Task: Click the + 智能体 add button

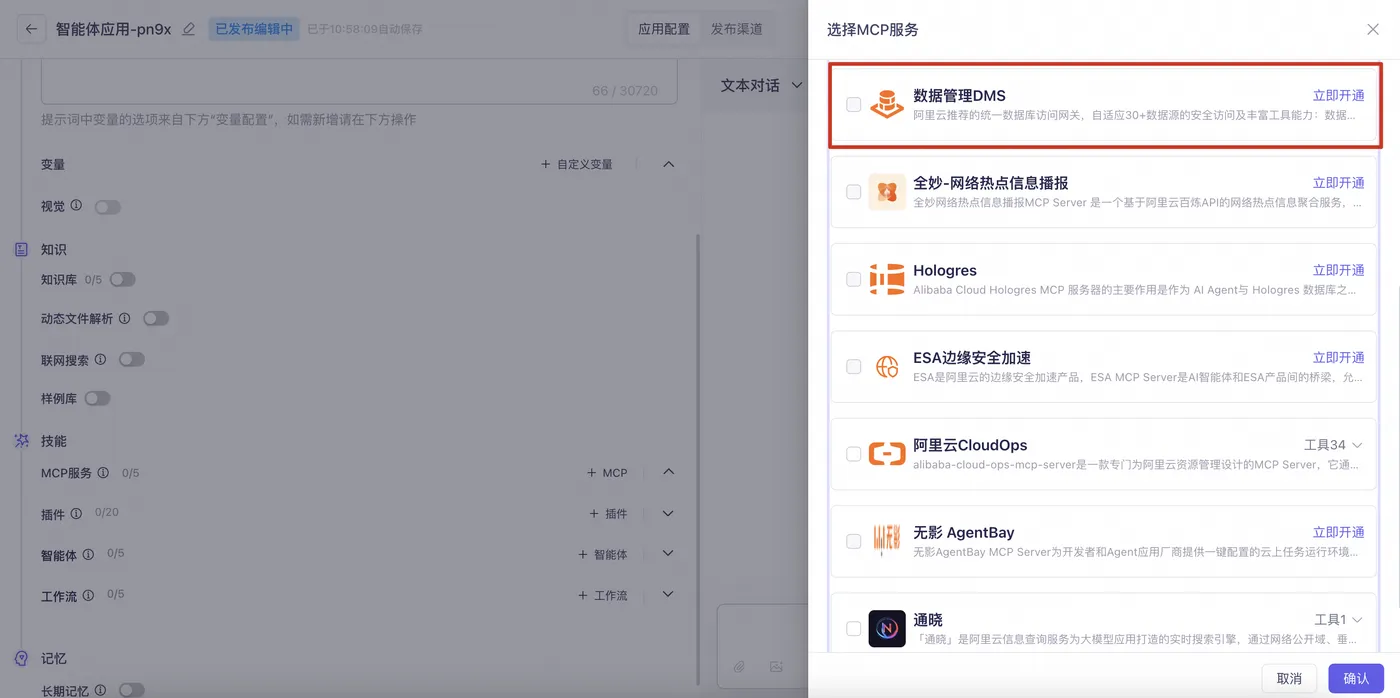Action: (x=603, y=554)
